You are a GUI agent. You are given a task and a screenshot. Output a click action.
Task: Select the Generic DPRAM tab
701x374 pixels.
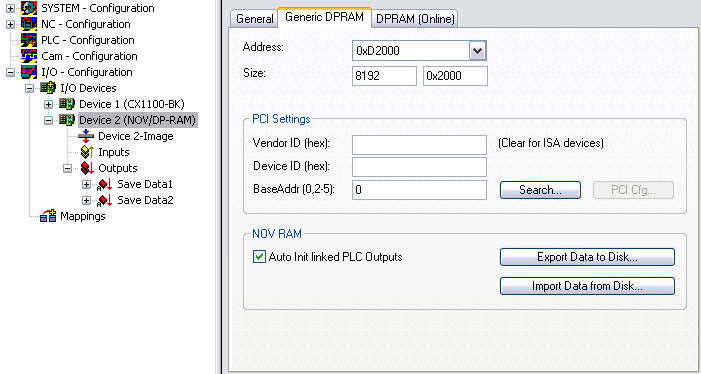point(325,17)
